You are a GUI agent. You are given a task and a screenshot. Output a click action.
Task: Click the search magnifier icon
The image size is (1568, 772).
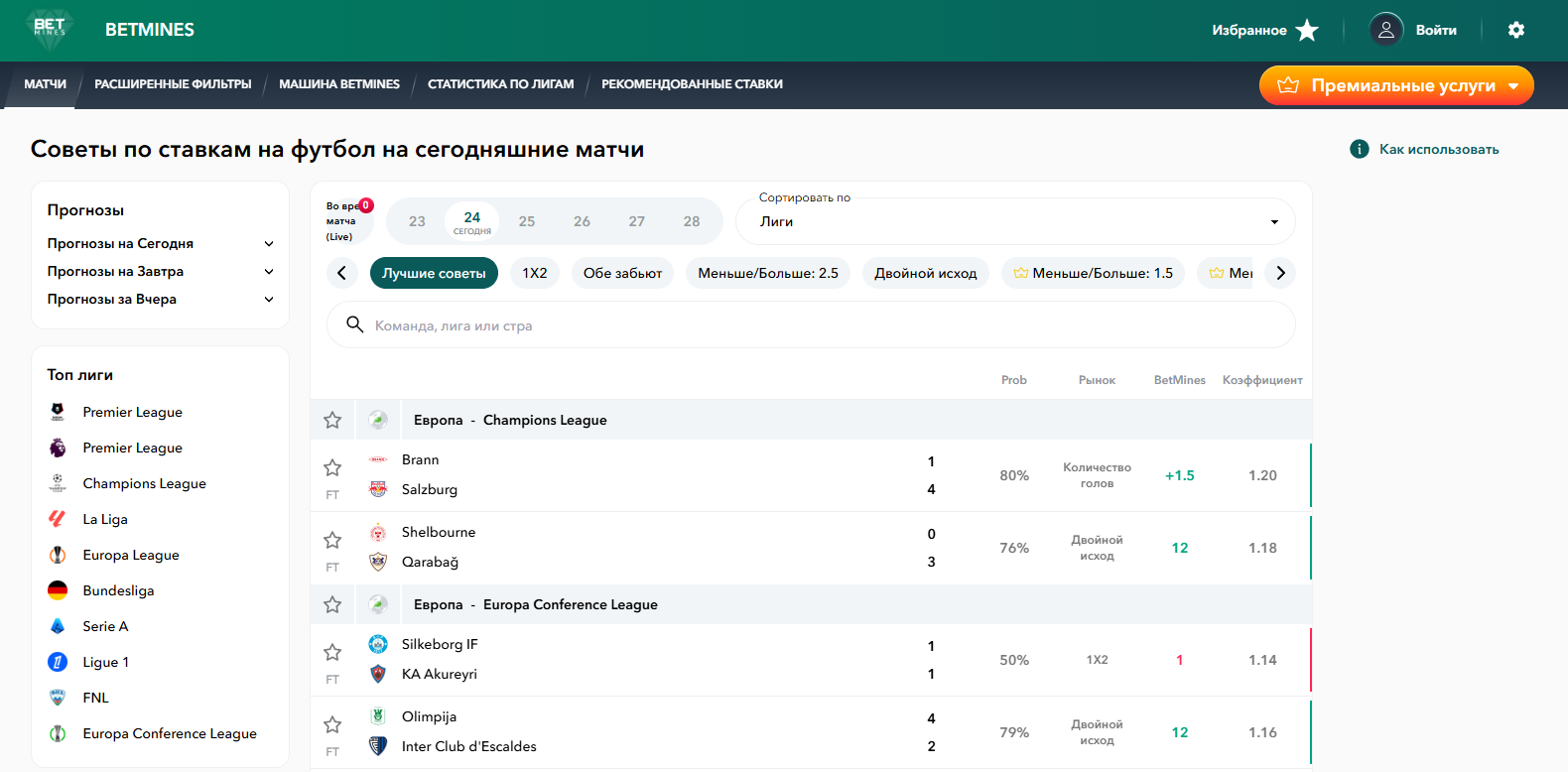click(354, 324)
